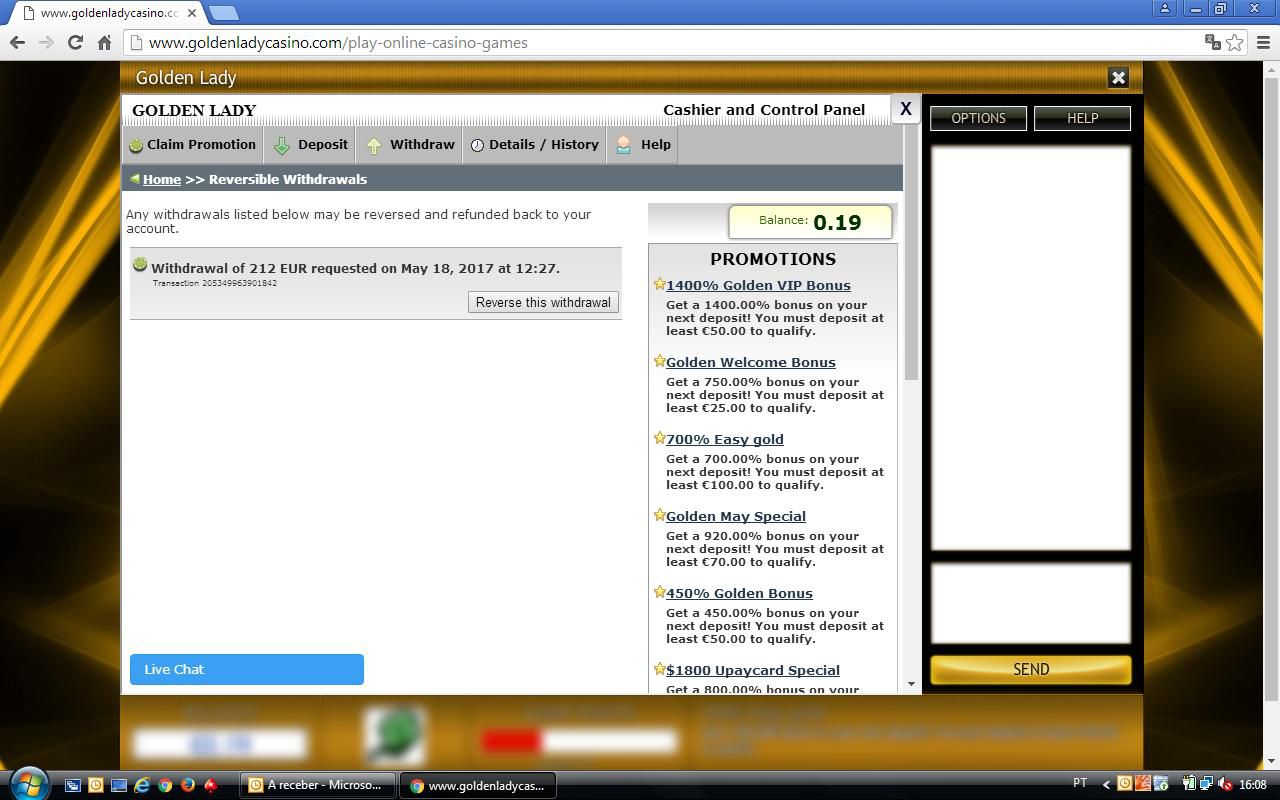Launch Internet Explorer from the quick launch bar

pyautogui.click(x=142, y=785)
